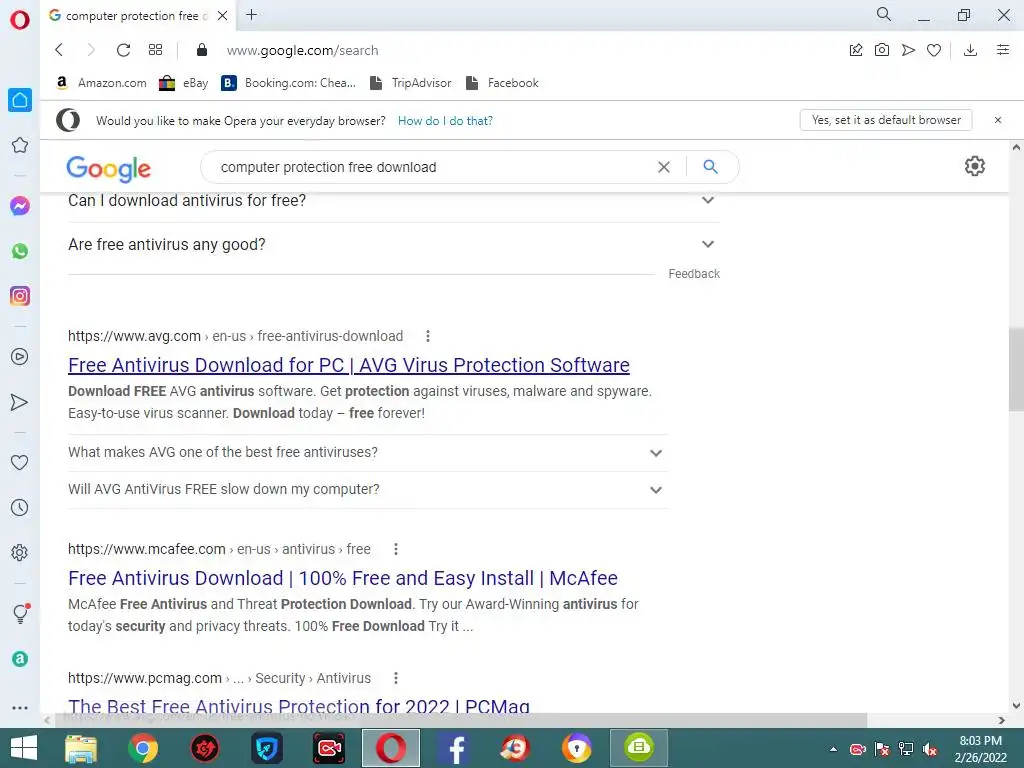This screenshot has height=768, width=1024.
Task: Open Easy Setup settings sliders
Action: (x=1003, y=50)
